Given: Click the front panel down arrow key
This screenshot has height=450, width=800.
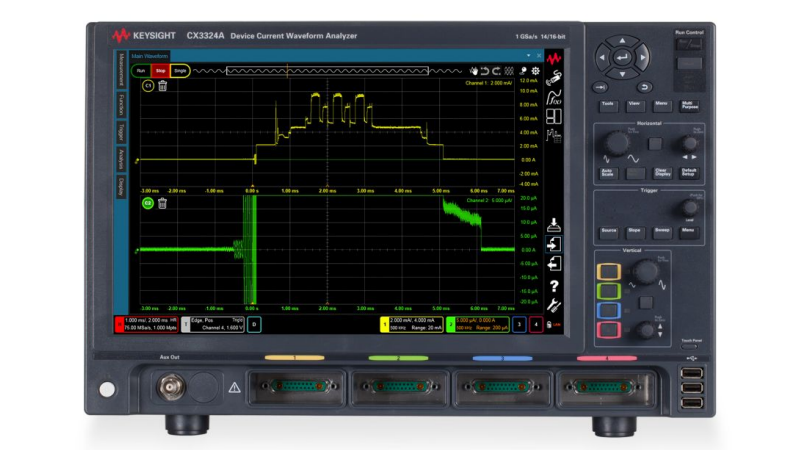Looking at the screenshot, I should point(622,74).
